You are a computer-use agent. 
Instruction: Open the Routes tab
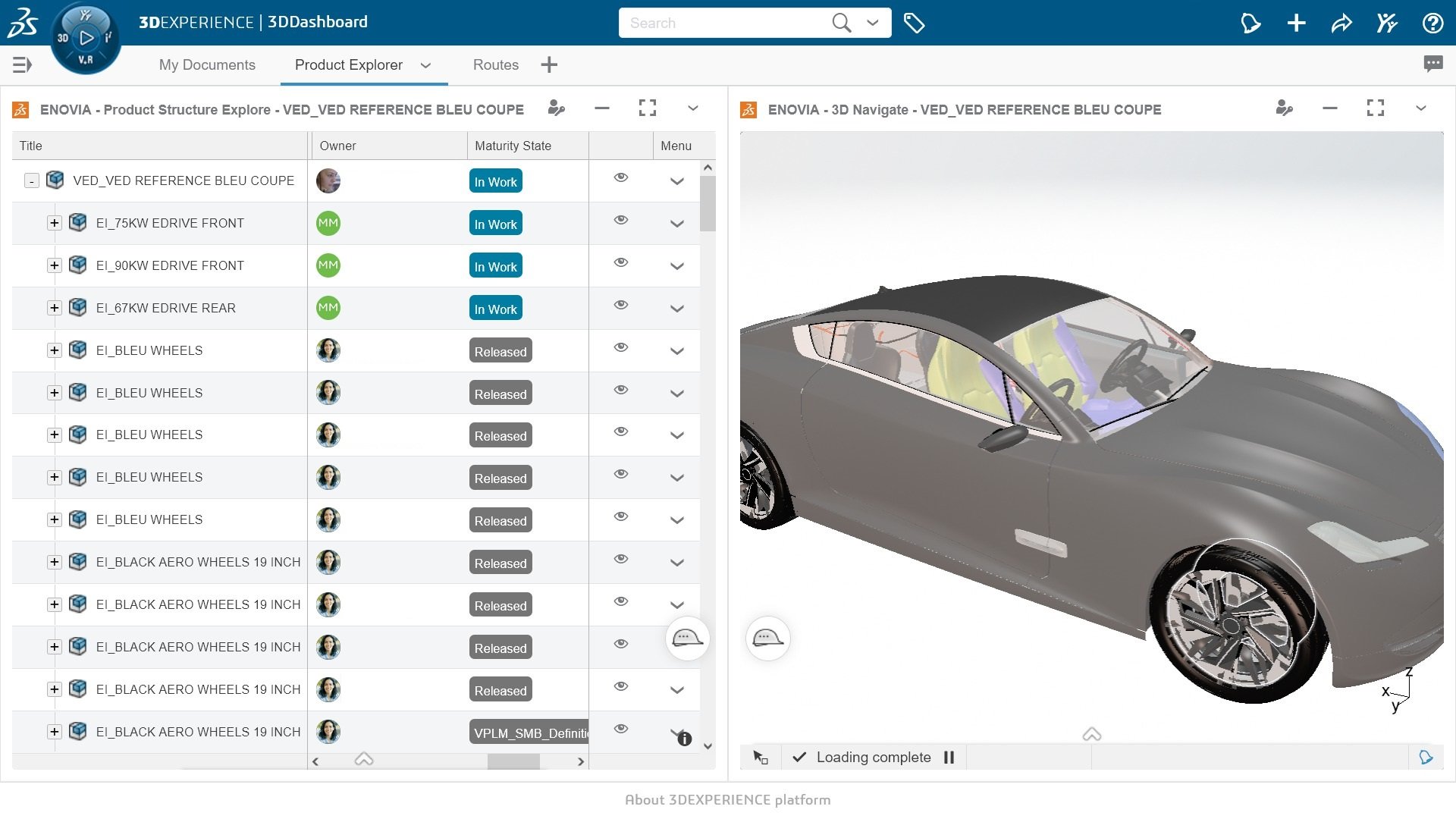[x=495, y=65]
